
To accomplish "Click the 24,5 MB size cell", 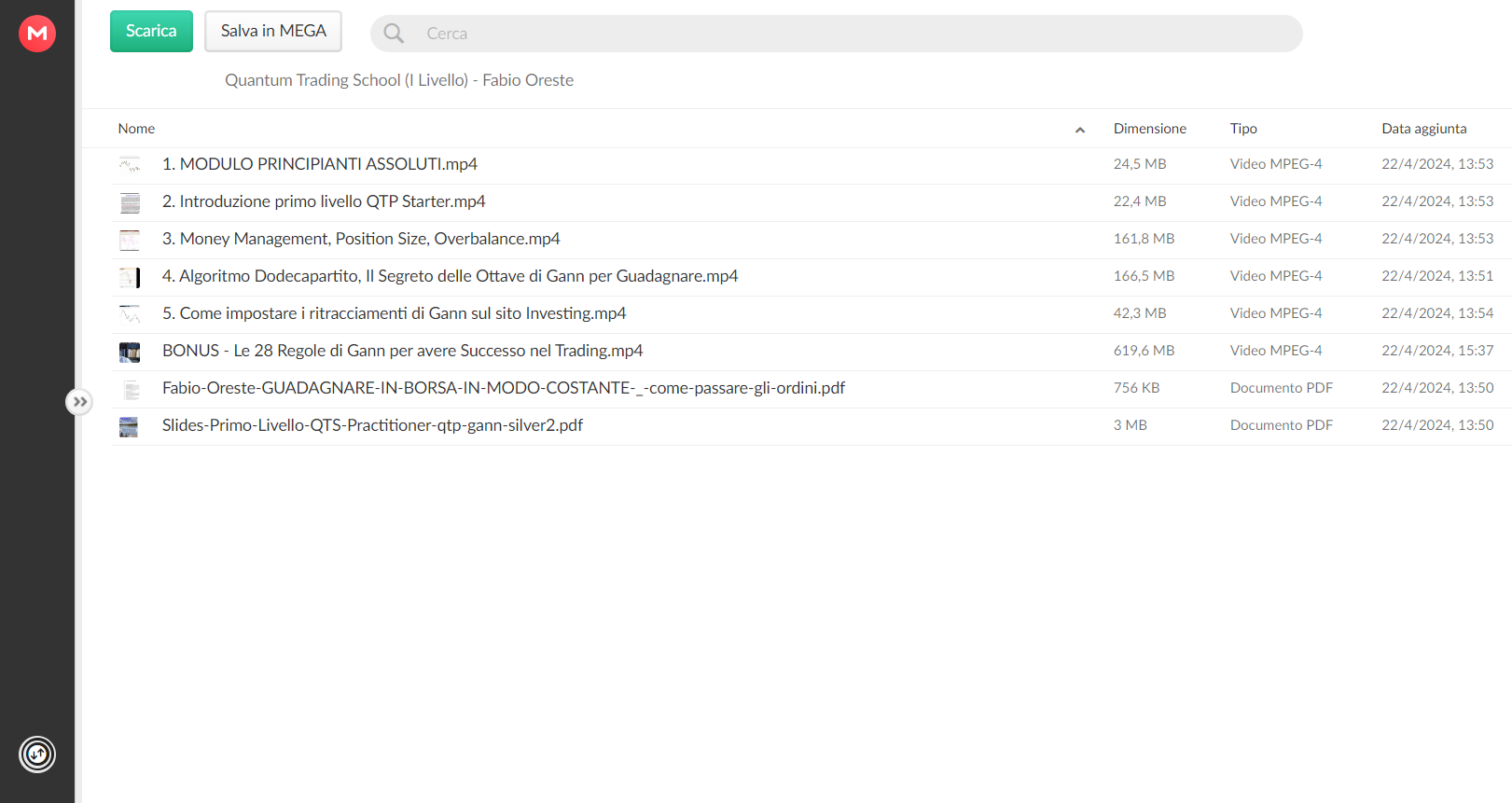I will tap(1140, 164).
